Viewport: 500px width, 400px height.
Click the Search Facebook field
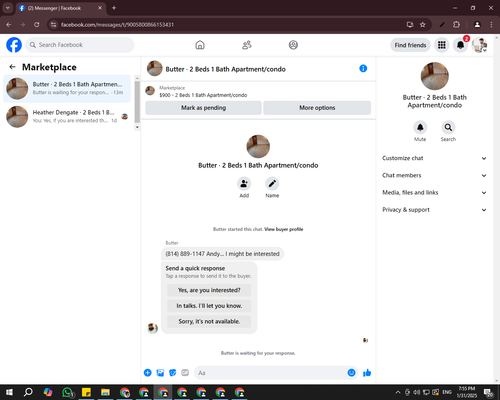80,45
